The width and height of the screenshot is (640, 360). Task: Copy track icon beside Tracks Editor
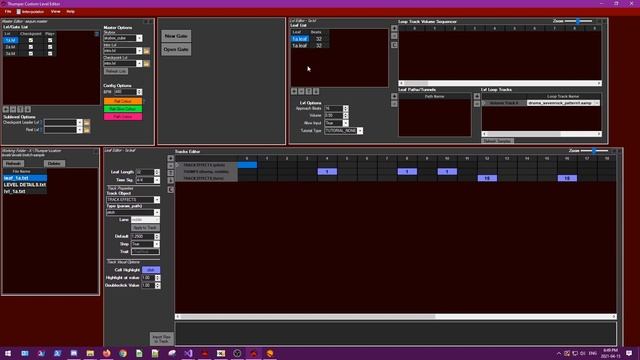coord(171,190)
